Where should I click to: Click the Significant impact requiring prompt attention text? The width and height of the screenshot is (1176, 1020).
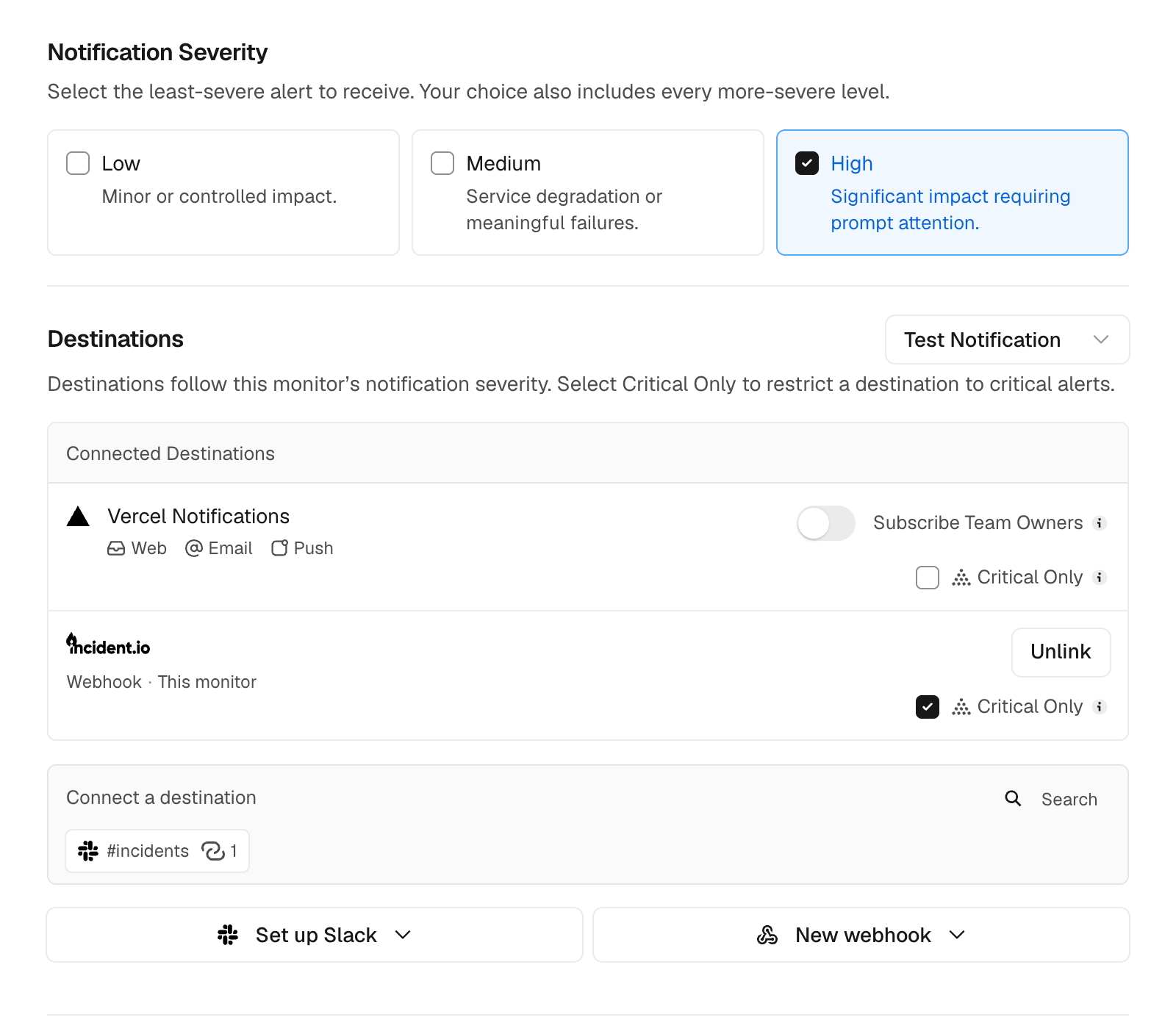pos(950,209)
